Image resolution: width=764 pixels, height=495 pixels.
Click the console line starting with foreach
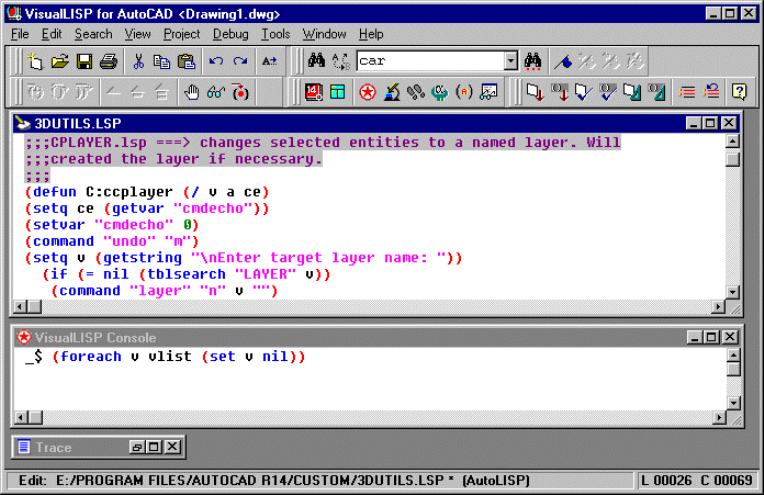tap(165, 357)
